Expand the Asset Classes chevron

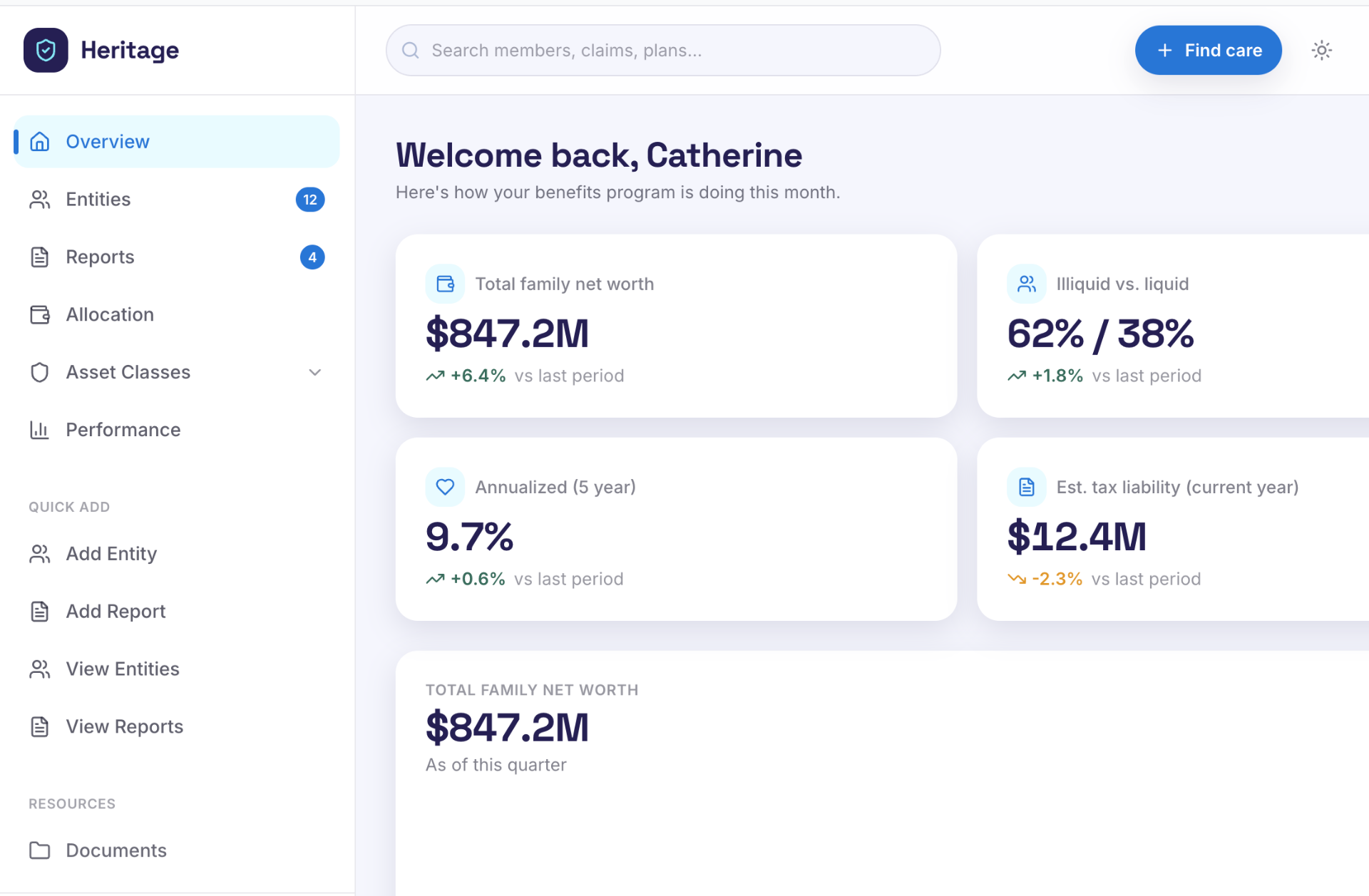pyautogui.click(x=314, y=373)
